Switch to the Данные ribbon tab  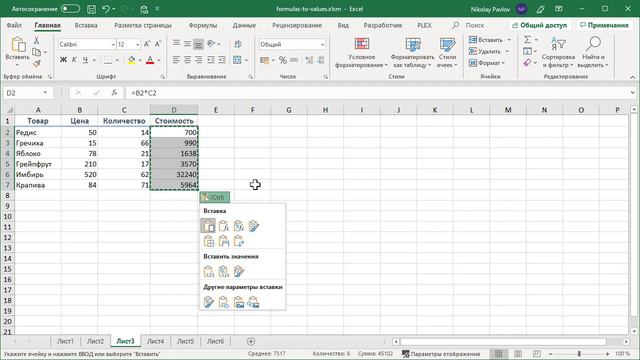tap(244, 25)
